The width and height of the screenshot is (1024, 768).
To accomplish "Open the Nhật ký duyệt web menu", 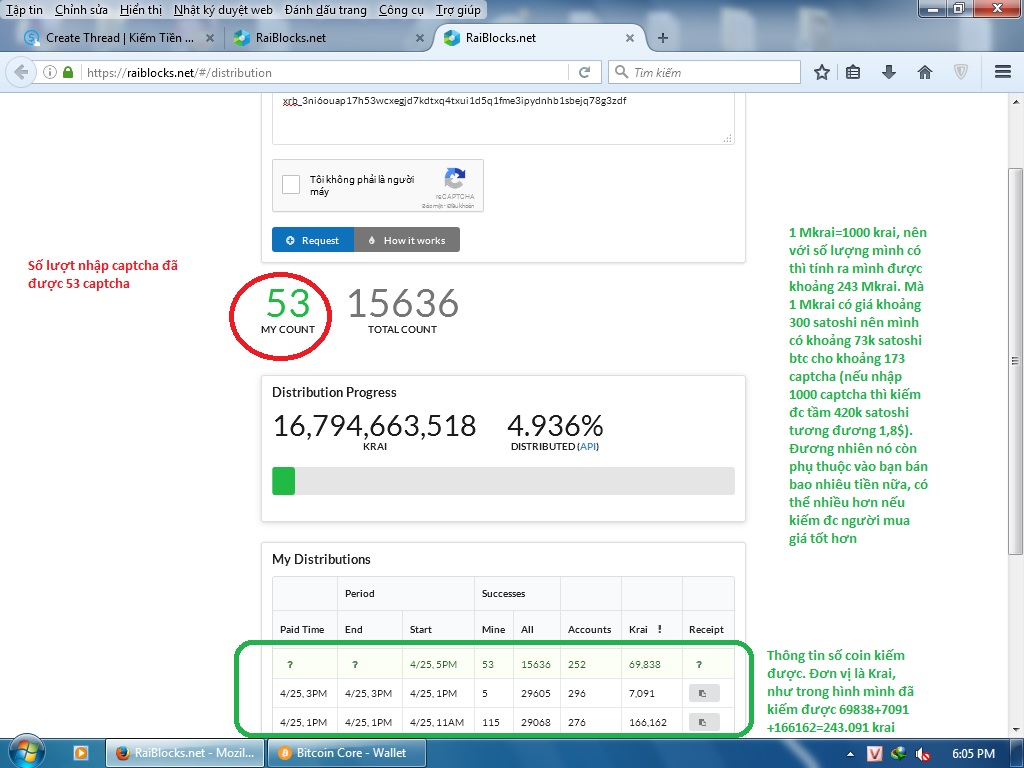I will coord(223,10).
